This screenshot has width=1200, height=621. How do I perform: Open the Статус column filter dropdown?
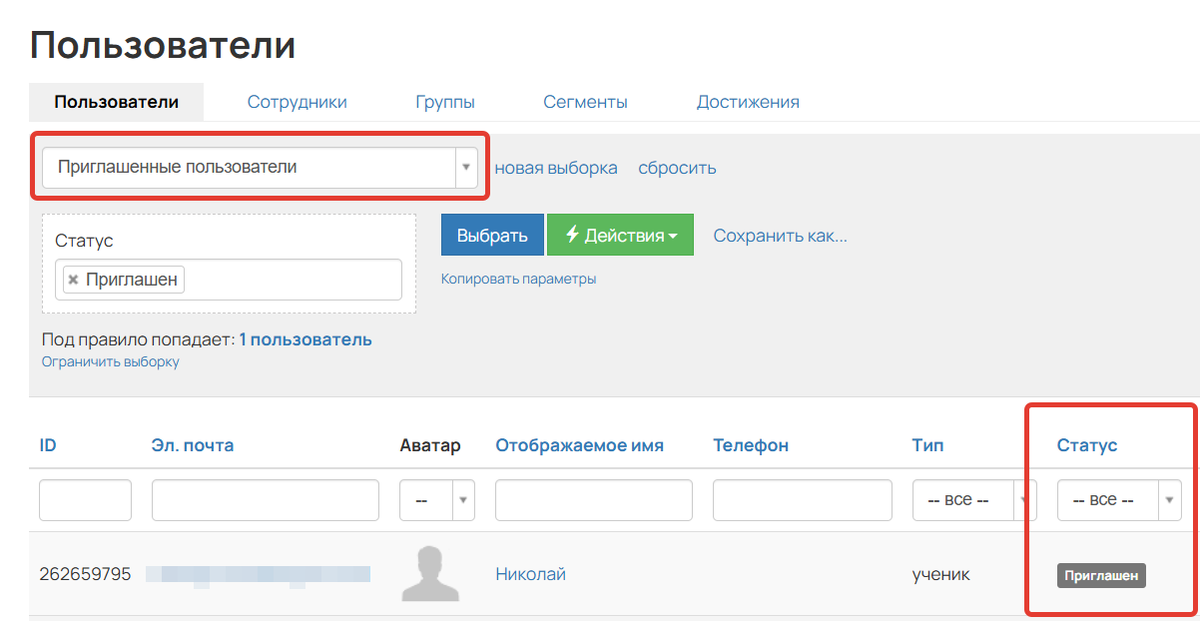click(x=1169, y=500)
